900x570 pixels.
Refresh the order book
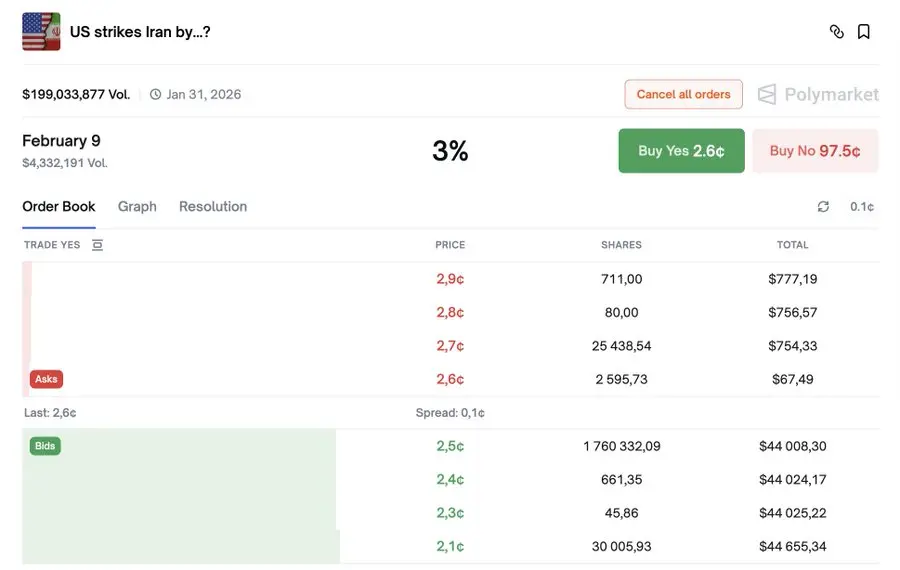coord(823,207)
